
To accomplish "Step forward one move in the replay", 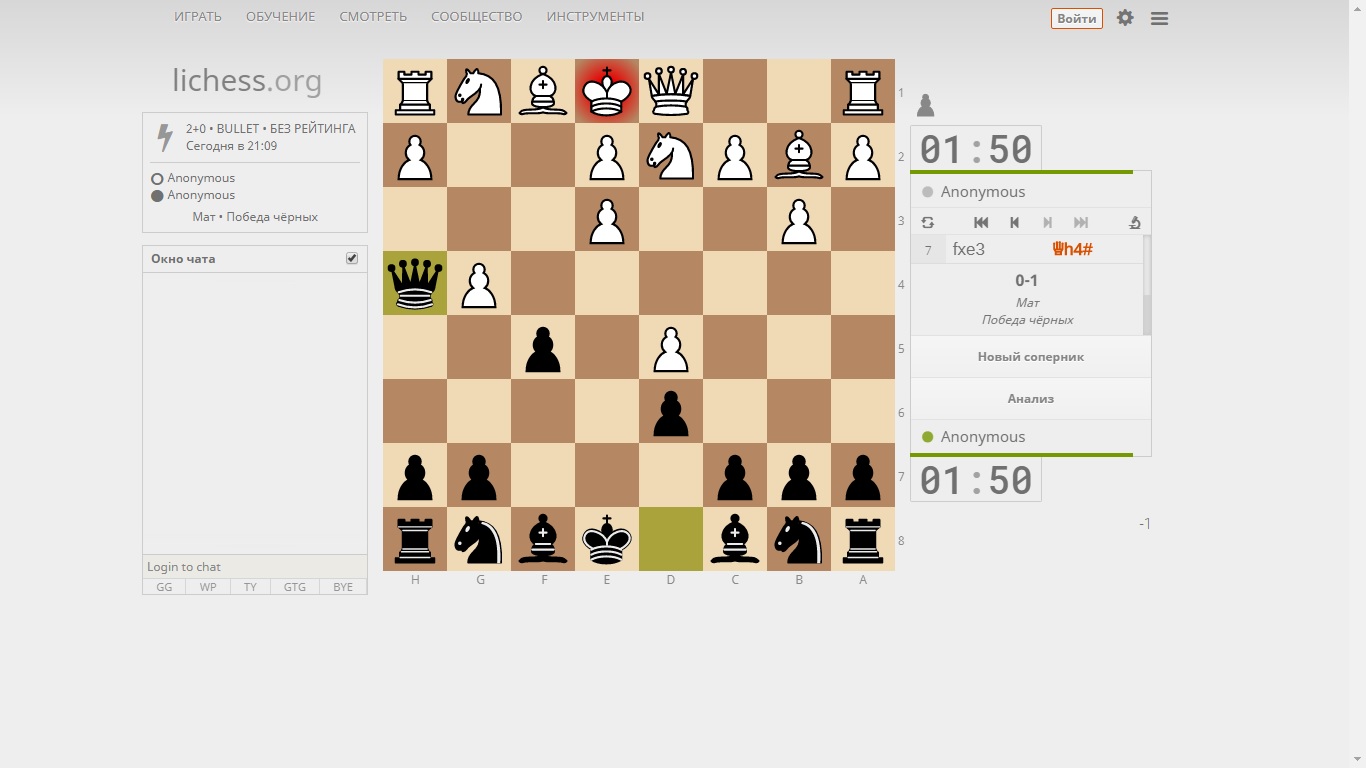I will pyautogui.click(x=1047, y=223).
